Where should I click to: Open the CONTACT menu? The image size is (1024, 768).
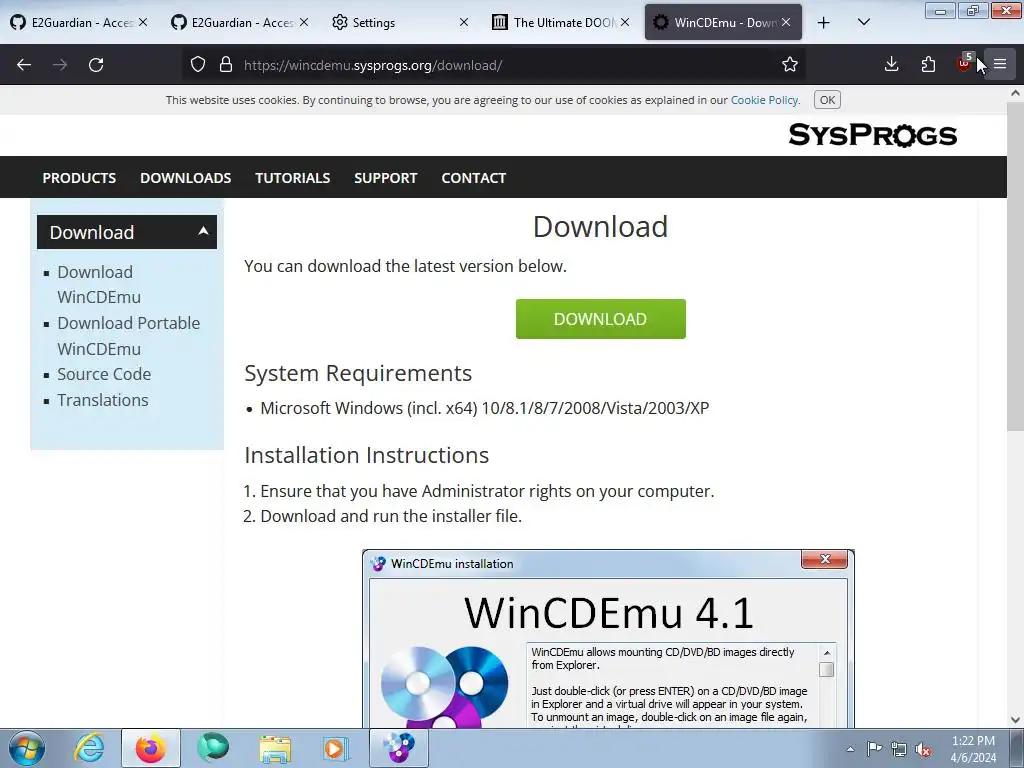[x=473, y=178]
